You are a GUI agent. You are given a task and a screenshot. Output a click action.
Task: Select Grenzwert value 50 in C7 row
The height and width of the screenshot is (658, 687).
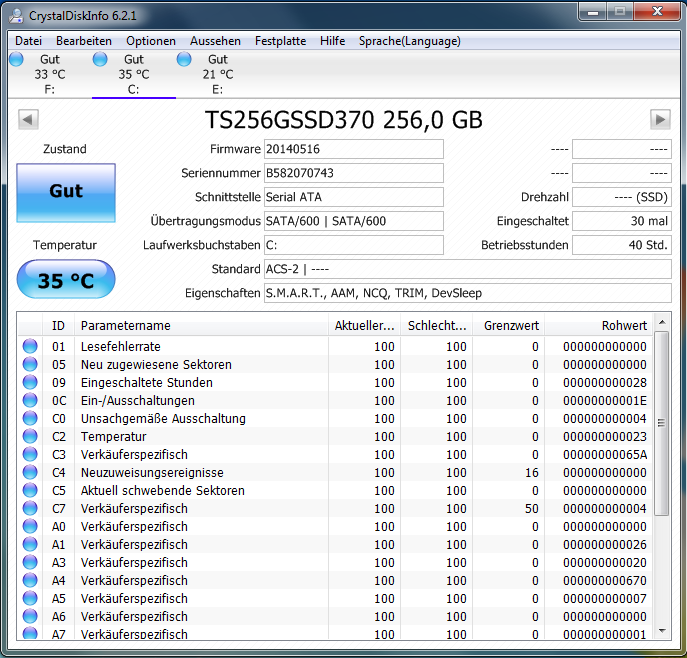(x=531, y=509)
